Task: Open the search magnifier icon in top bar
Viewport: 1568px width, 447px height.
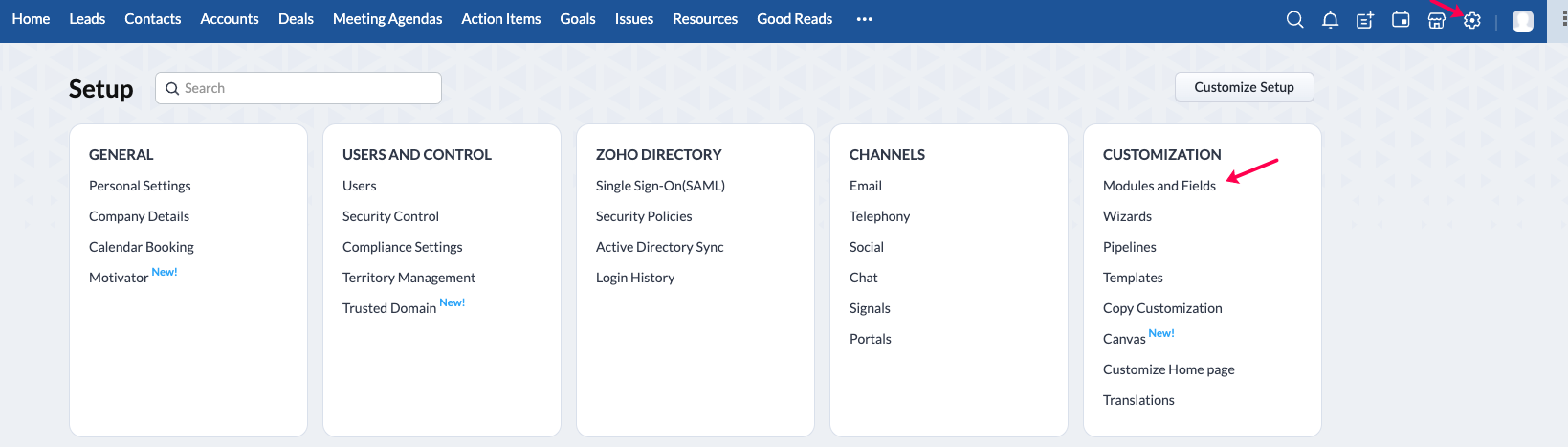Action: pyautogui.click(x=1294, y=19)
